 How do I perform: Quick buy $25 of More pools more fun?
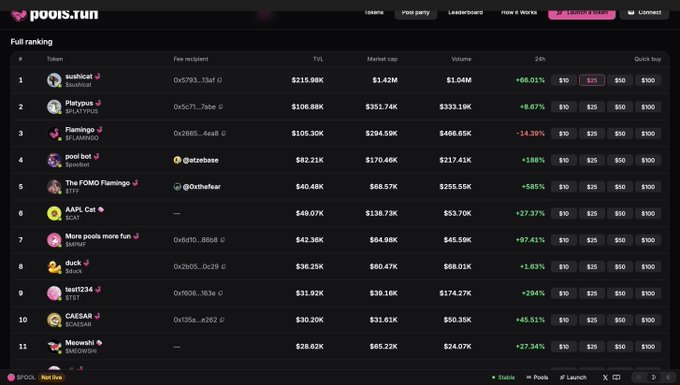[592, 240]
